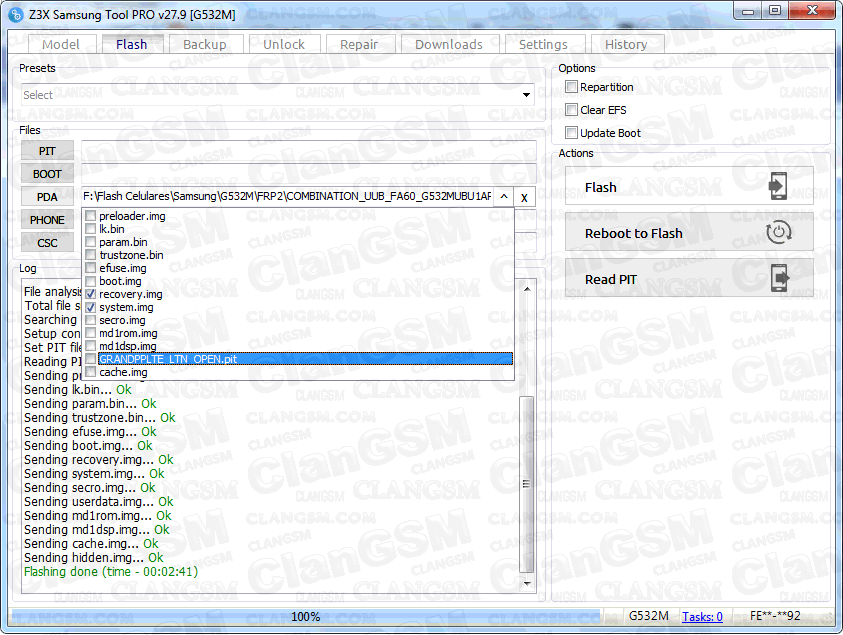Viewport: 843px width, 635px height.
Task: Click the G532M model status bar entry
Action: click(x=649, y=616)
